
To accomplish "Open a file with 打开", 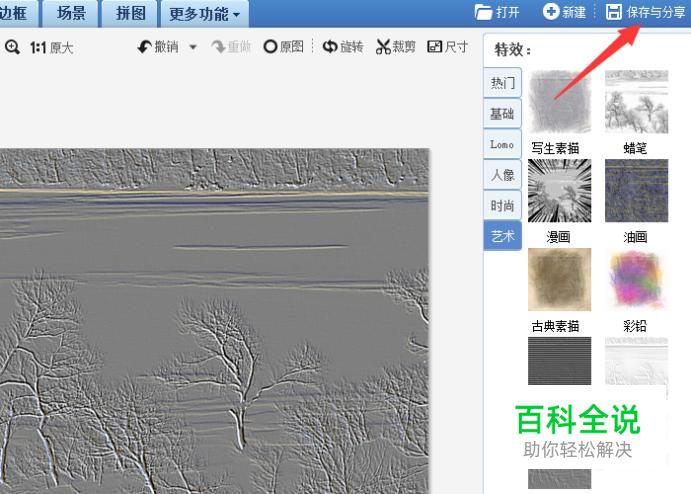I will pyautogui.click(x=497, y=12).
